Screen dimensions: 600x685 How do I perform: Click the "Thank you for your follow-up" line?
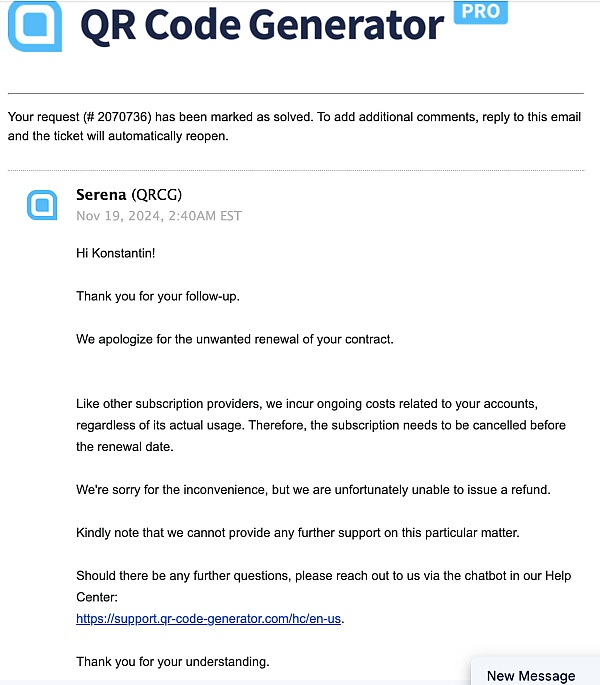click(158, 297)
